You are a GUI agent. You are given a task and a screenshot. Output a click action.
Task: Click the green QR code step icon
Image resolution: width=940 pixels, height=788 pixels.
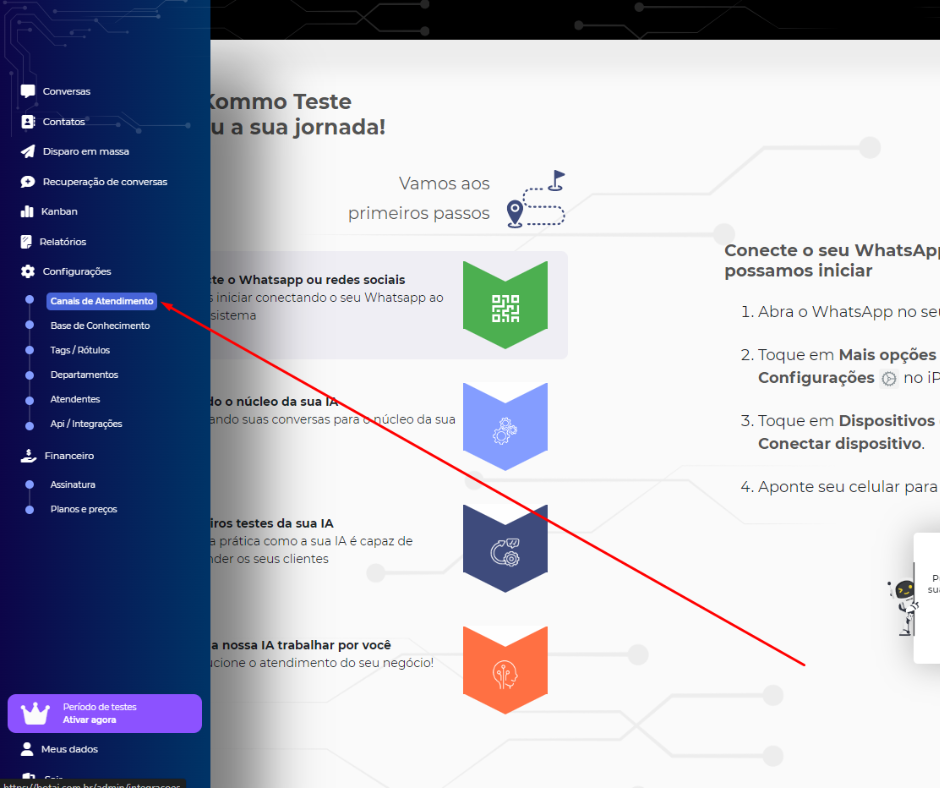(505, 305)
